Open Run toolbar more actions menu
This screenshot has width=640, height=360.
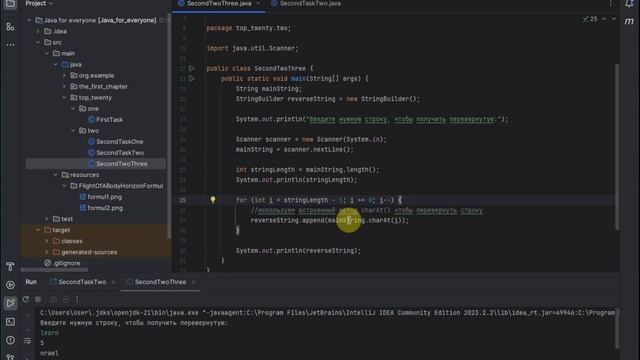click(x=77, y=300)
